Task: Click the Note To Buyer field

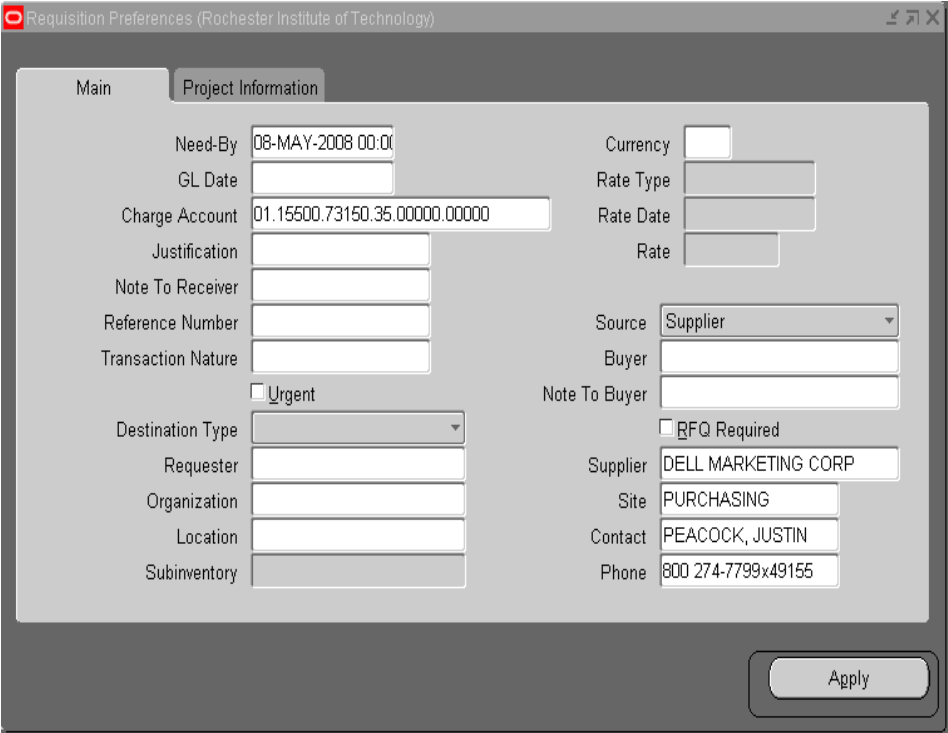Action: [779, 393]
